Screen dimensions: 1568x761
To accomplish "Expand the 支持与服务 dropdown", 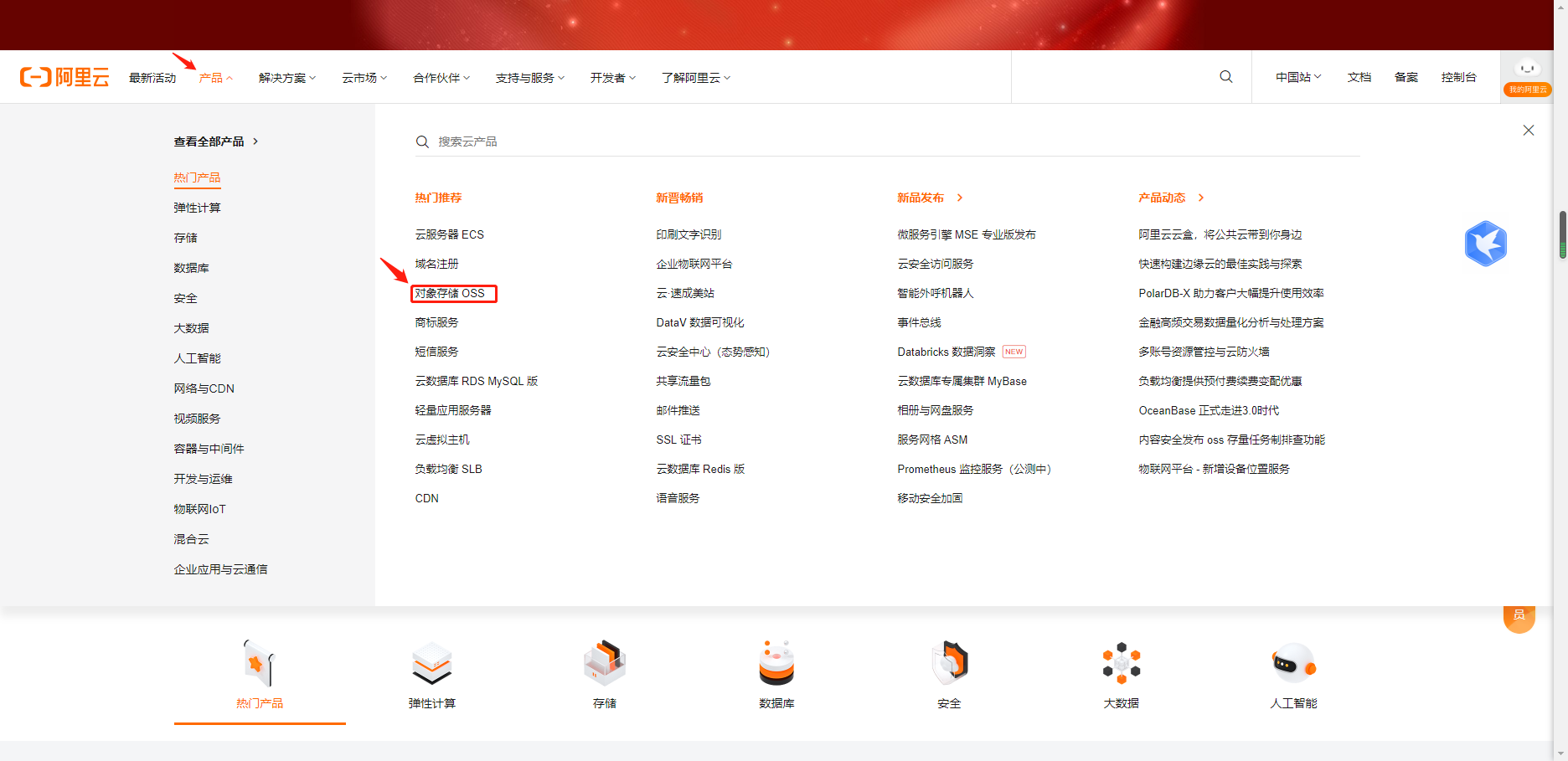I will point(530,78).
